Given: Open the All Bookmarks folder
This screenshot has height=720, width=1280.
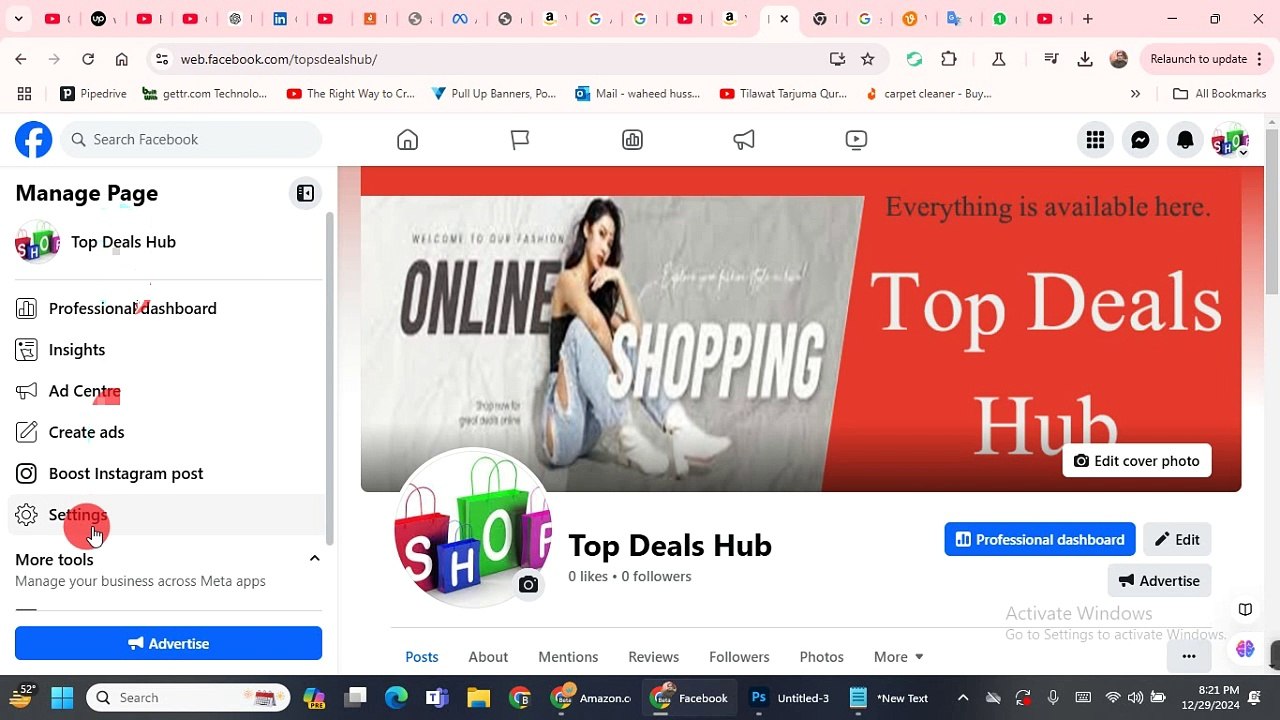Looking at the screenshot, I should pyautogui.click(x=1220, y=94).
